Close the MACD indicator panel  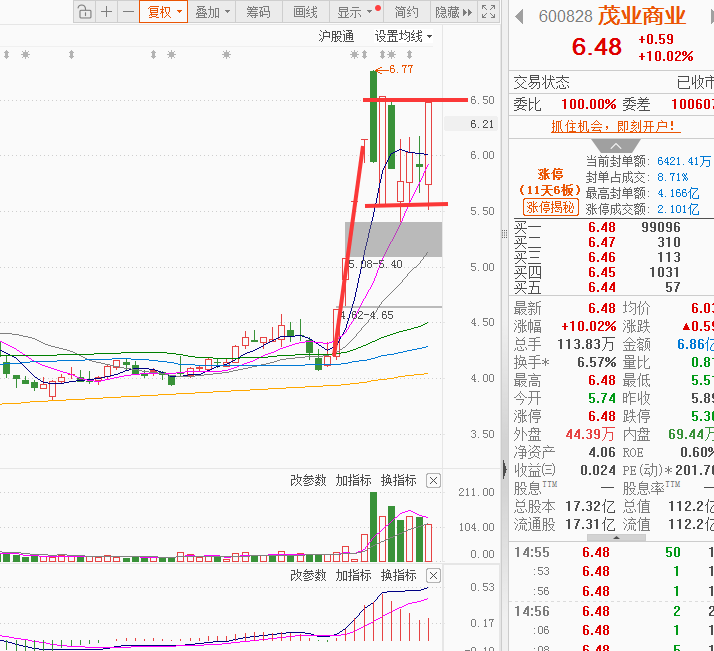tap(434, 575)
